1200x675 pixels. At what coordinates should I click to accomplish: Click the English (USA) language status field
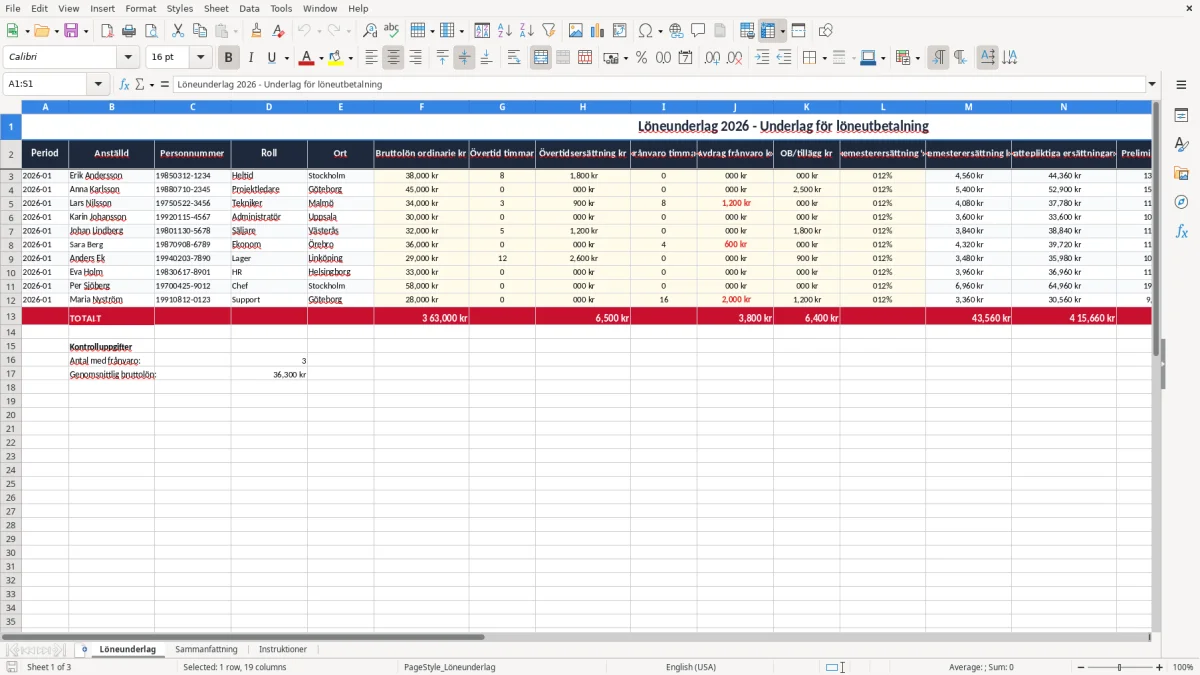pyautogui.click(x=691, y=667)
